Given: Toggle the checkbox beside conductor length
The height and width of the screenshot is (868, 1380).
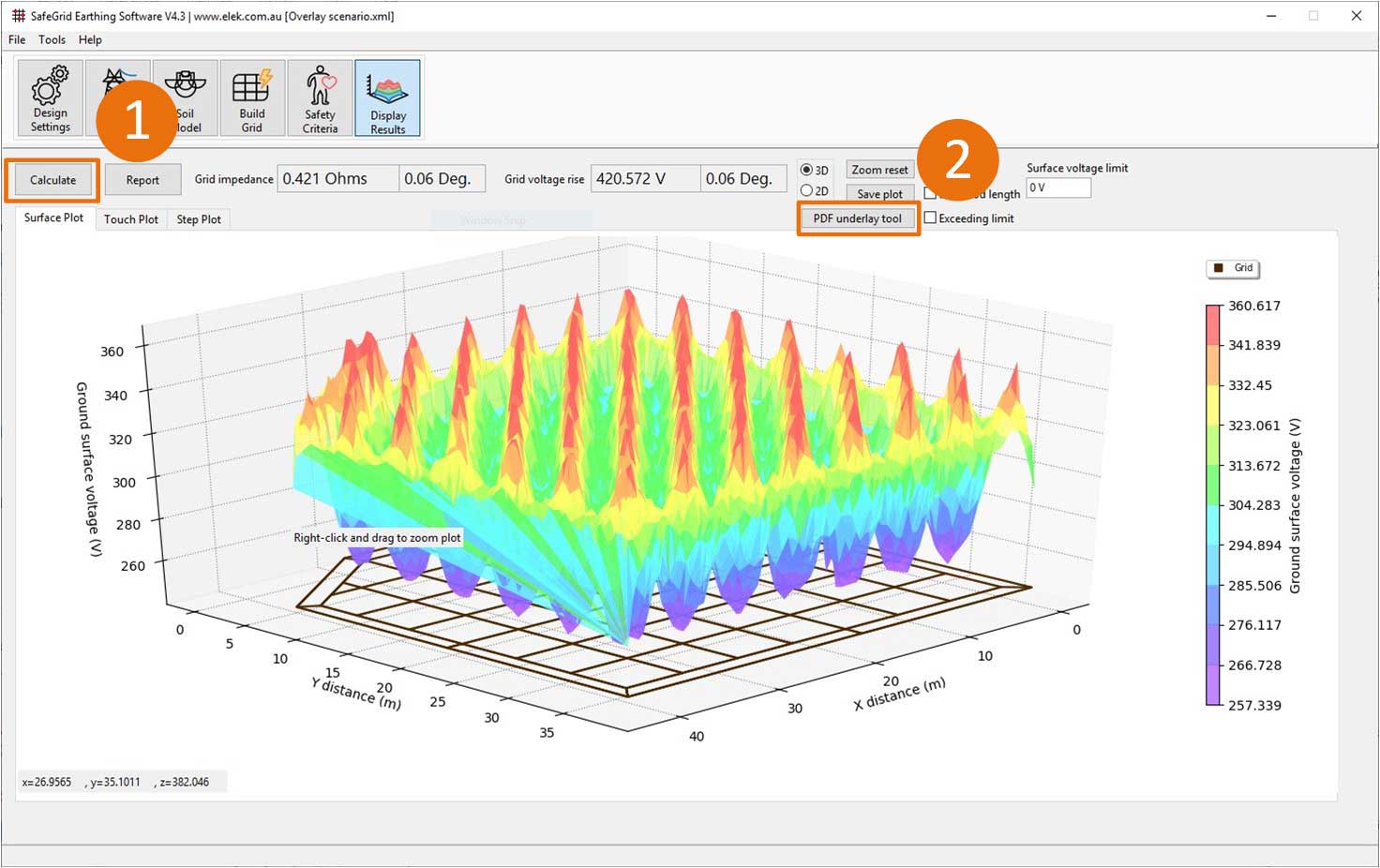Looking at the screenshot, I should click(x=930, y=192).
